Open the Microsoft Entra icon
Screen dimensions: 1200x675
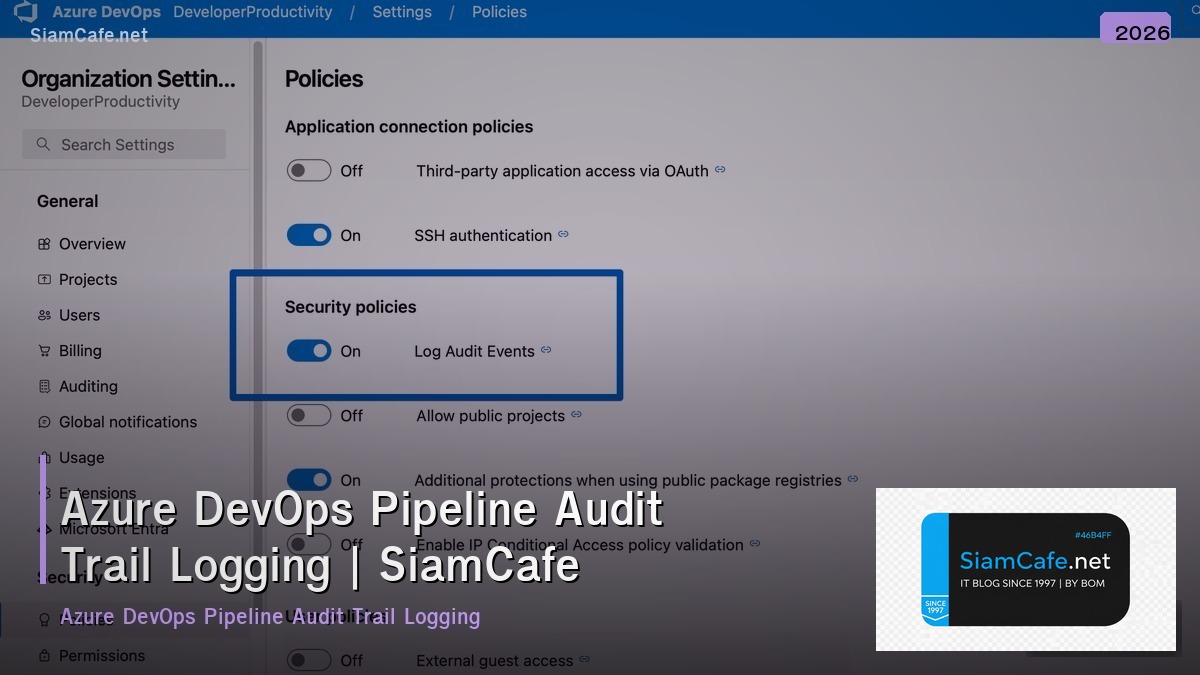coord(44,529)
